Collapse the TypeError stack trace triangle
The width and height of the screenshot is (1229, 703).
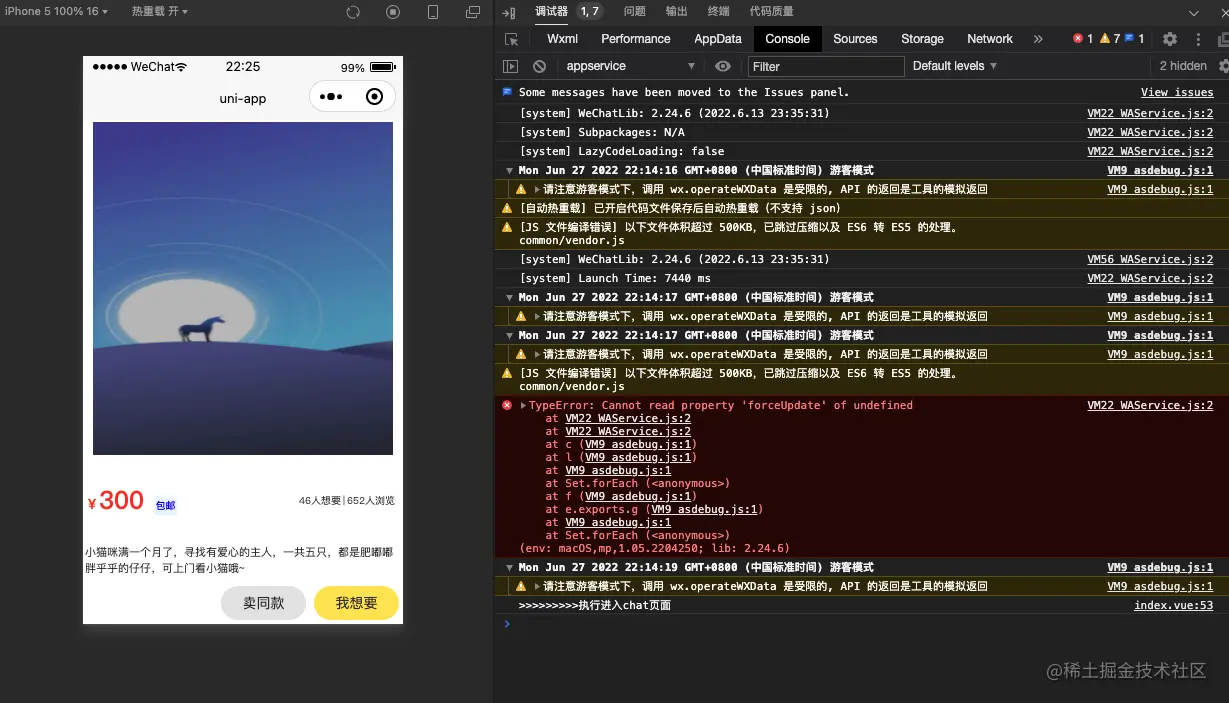[x=523, y=406]
